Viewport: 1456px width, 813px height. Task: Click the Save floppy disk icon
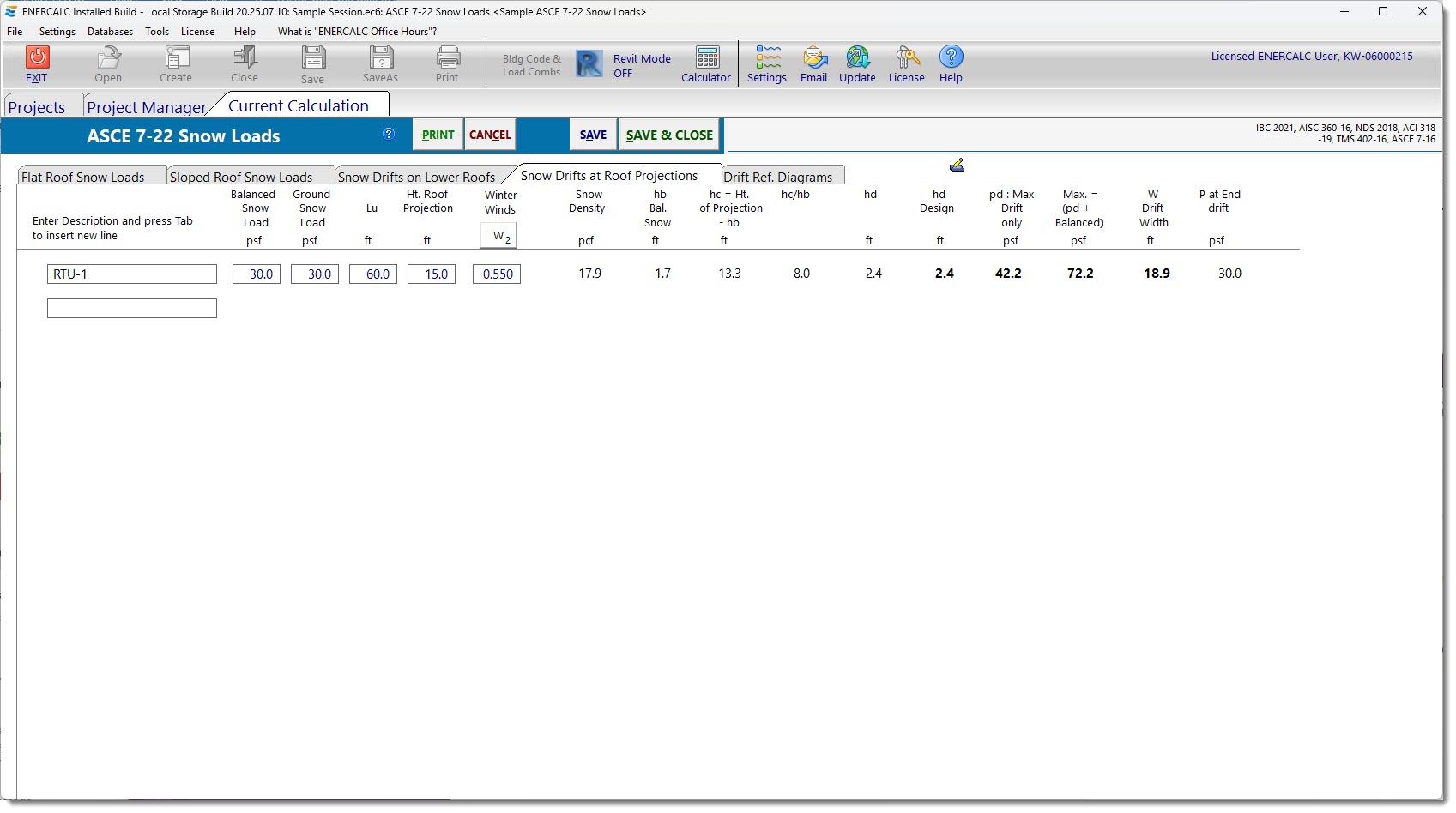coord(313,57)
